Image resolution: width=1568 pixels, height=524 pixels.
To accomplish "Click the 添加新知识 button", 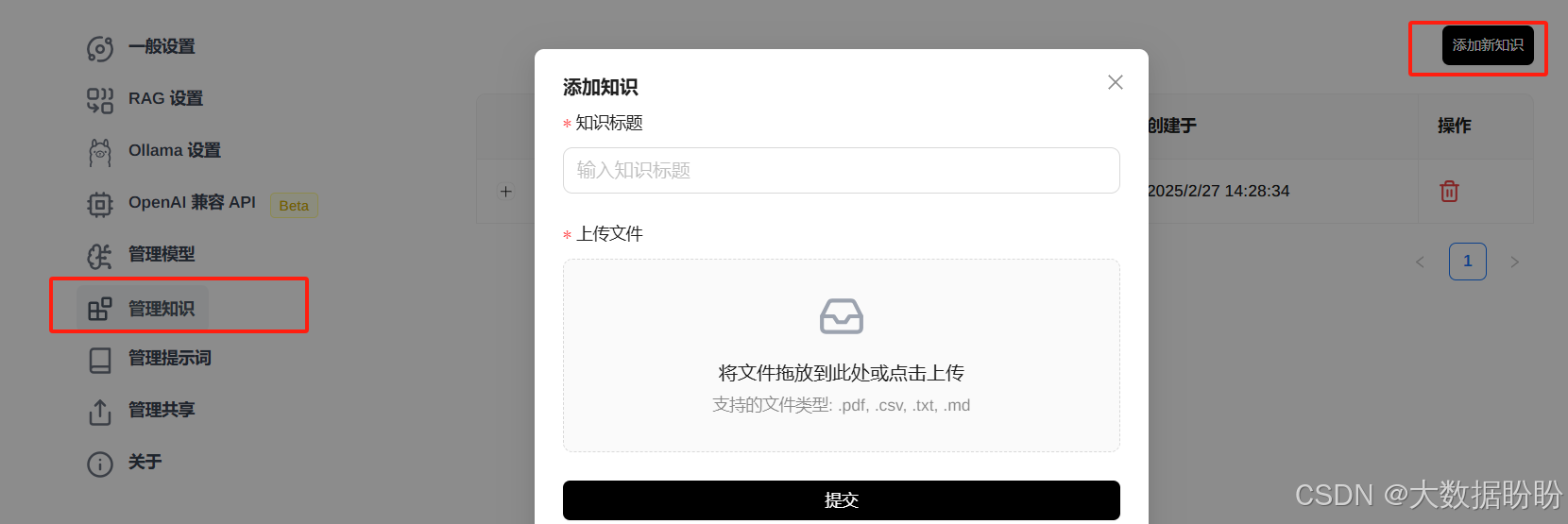I will coord(1488,45).
